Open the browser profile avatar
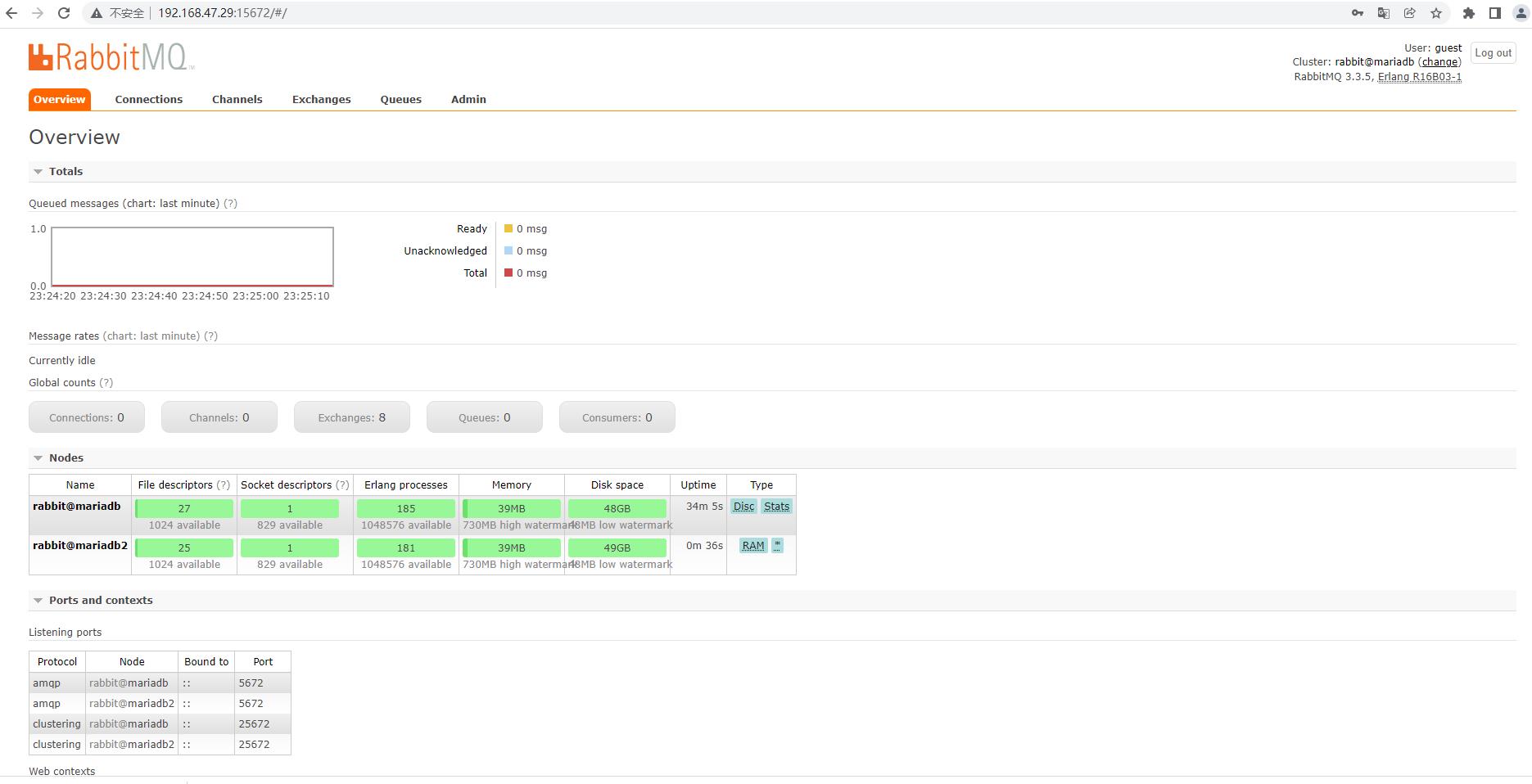Image resolution: width=1532 pixels, height=784 pixels. (1521, 13)
